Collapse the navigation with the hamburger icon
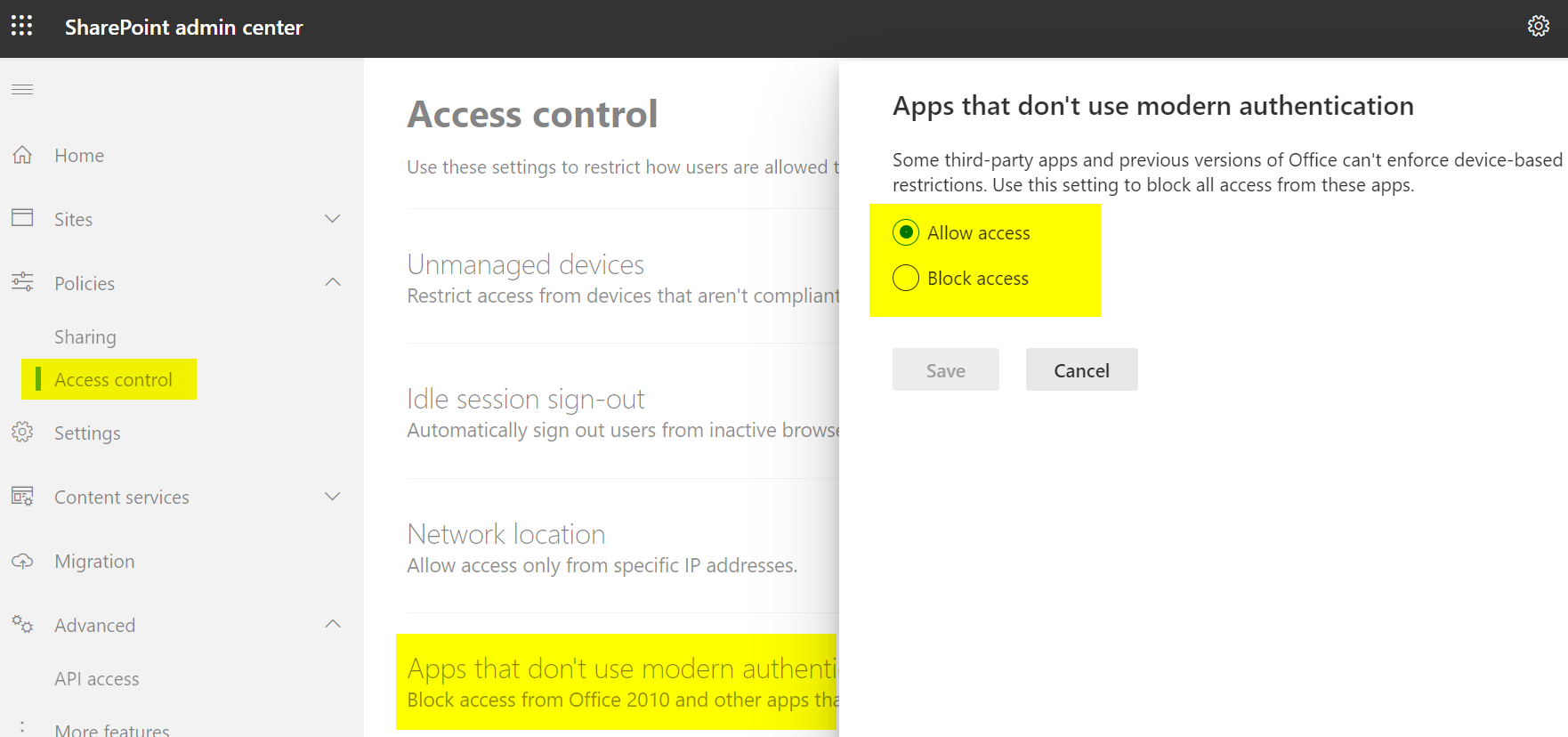This screenshot has width=1568, height=737. click(x=22, y=89)
